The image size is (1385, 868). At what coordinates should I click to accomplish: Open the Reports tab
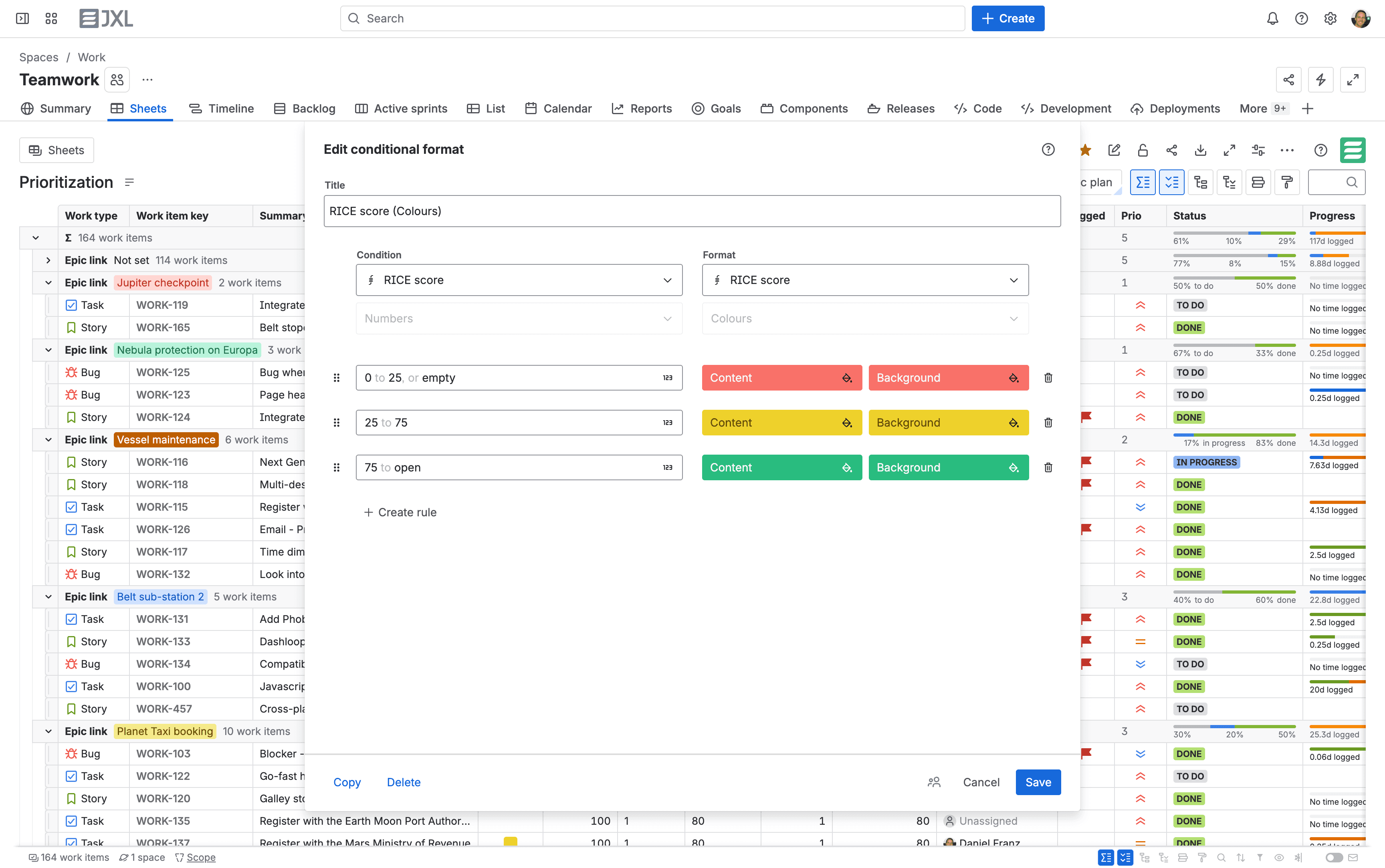641,109
